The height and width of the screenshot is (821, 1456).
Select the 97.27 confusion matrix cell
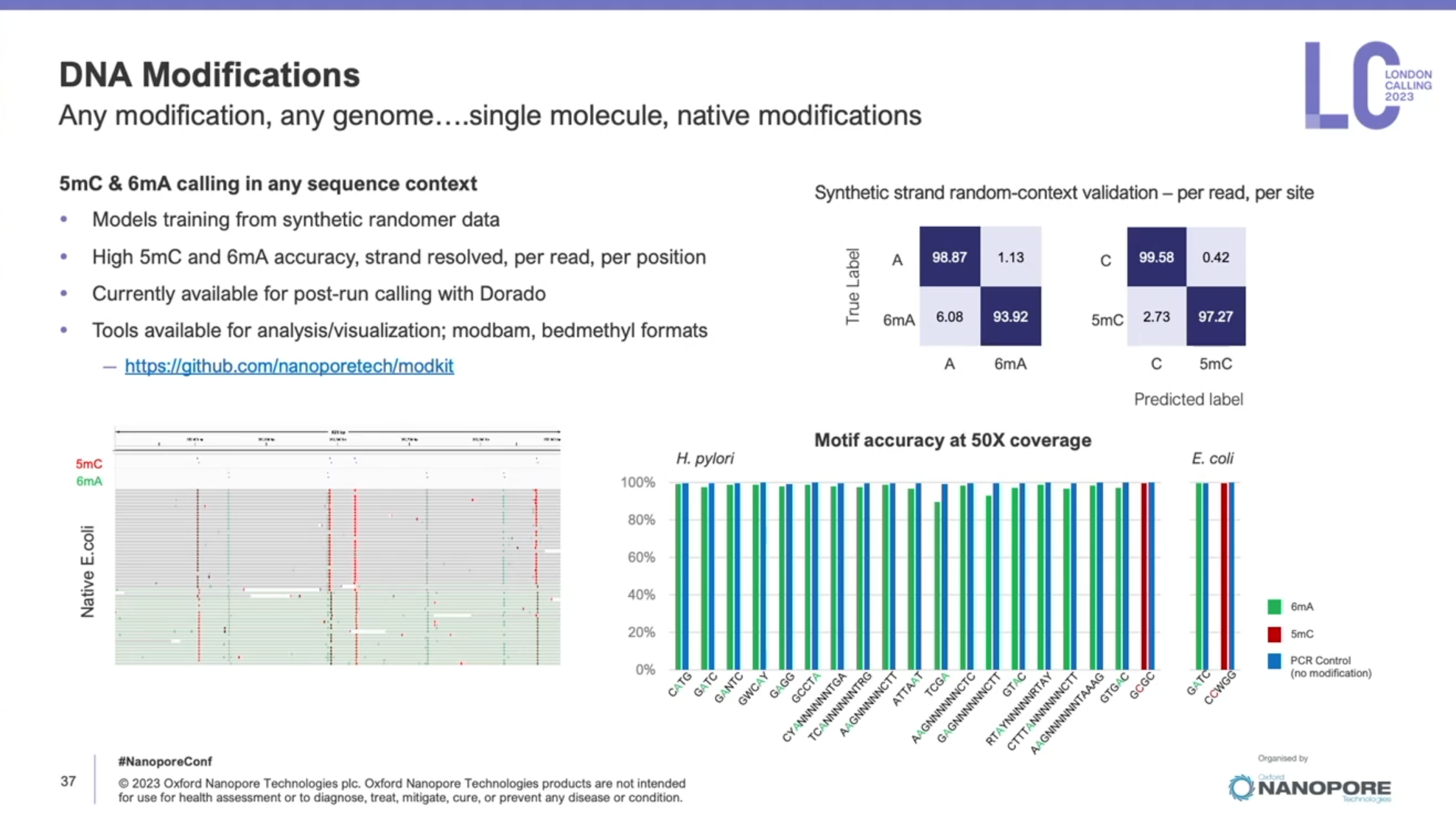click(1215, 316)
